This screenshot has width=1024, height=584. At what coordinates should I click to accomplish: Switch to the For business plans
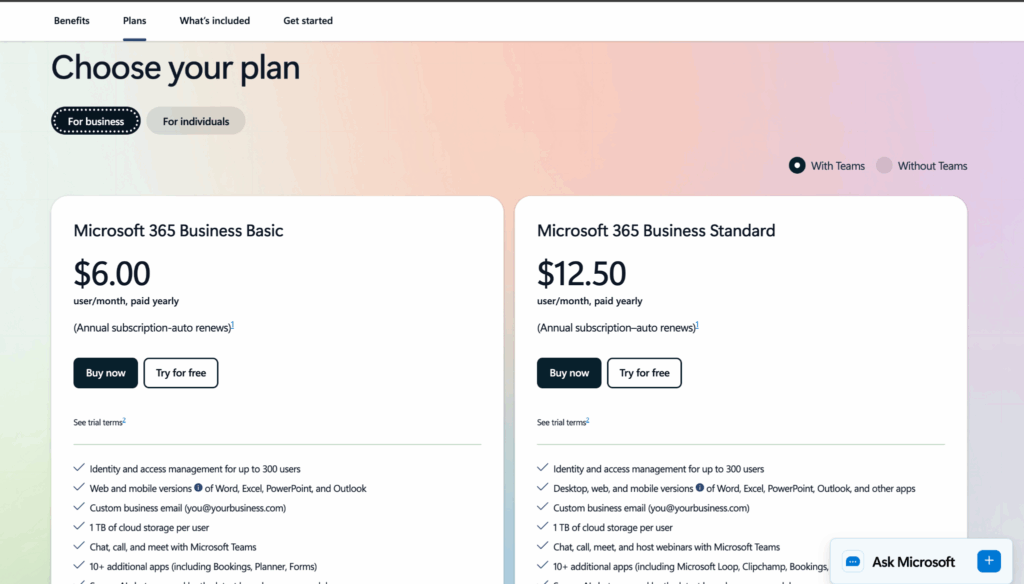pyautogui.click(x=96, y=121)
